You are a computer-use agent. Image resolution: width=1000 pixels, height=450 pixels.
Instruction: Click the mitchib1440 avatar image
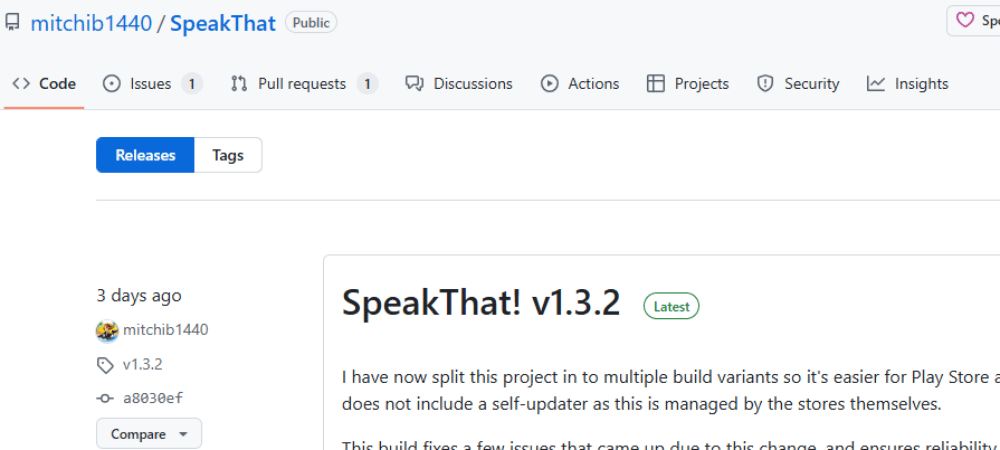coord(107,331)
